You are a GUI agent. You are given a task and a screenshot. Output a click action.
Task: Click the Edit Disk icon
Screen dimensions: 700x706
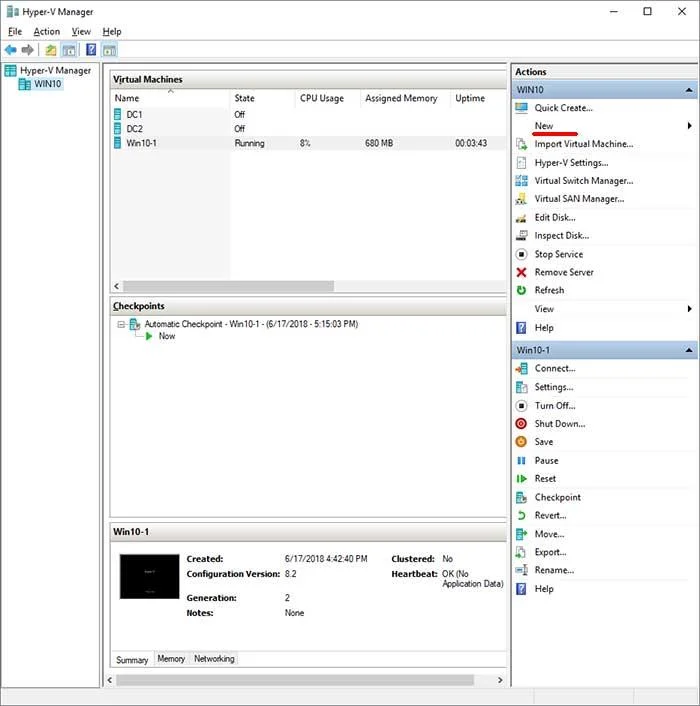pos(521,218)
